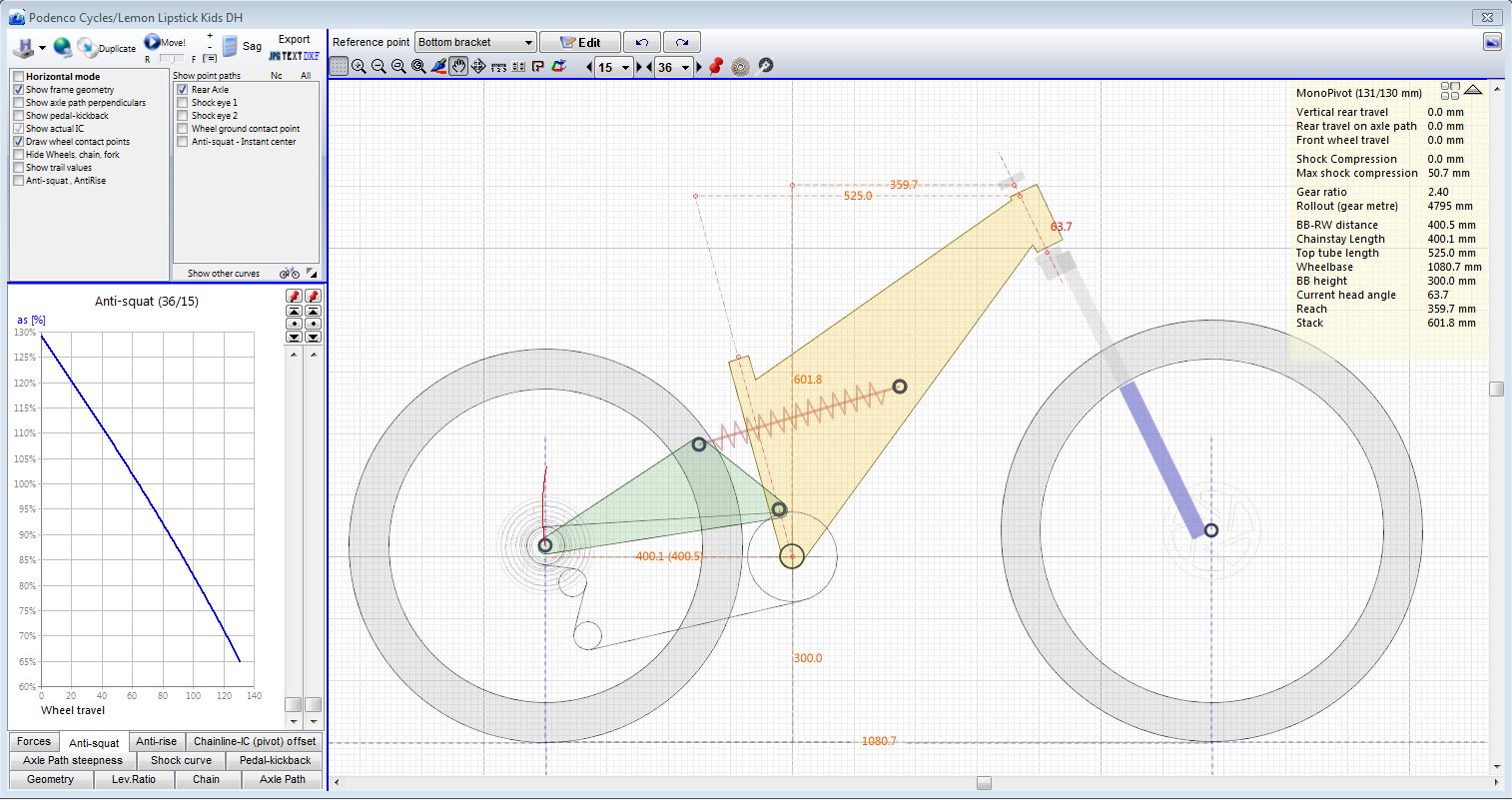Enable Show trail values checkbox
The width and height of the screenshot is (1512, 800).
[18, 168]
